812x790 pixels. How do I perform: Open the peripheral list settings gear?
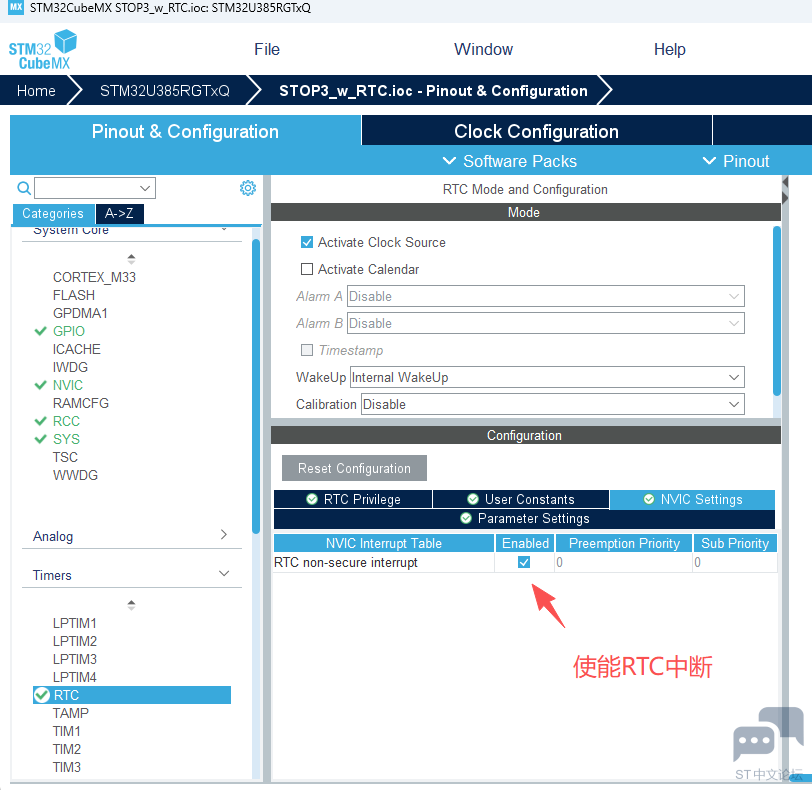point(248,188)
